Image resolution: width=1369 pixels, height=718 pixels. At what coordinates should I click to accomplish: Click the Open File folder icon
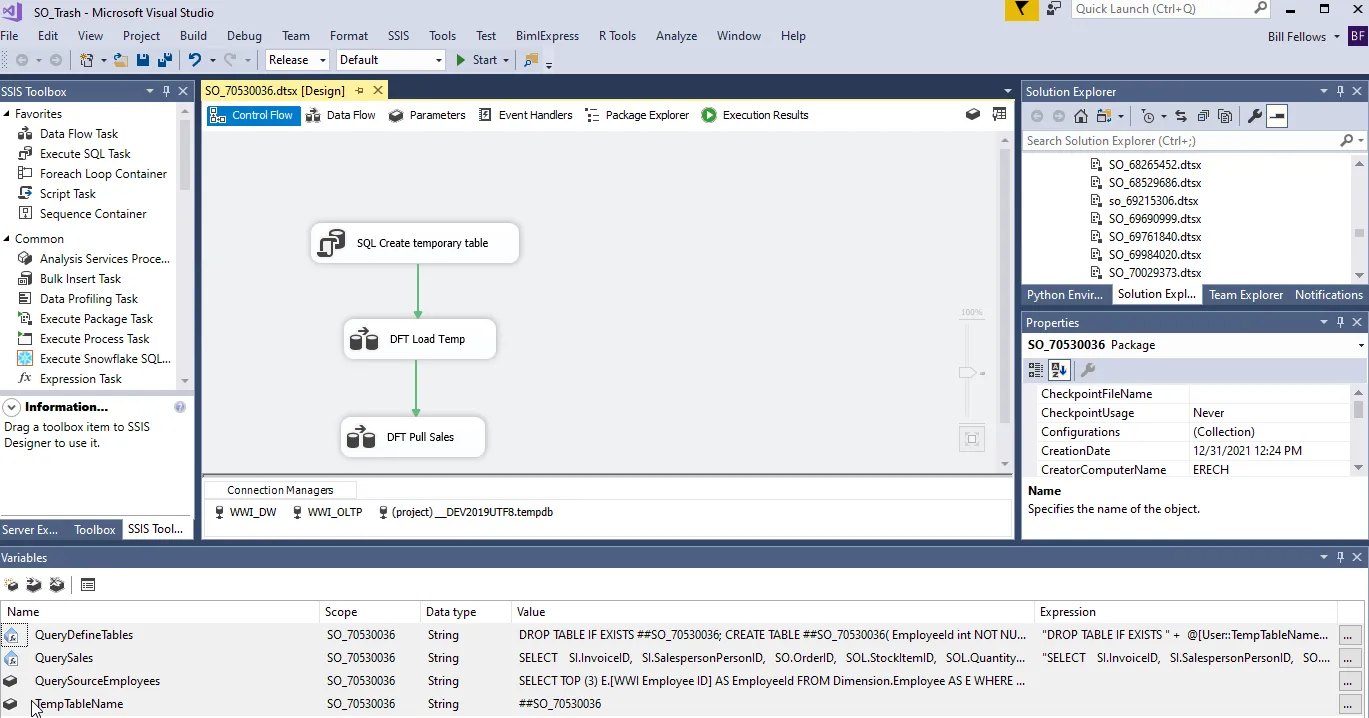pos(120,60)
